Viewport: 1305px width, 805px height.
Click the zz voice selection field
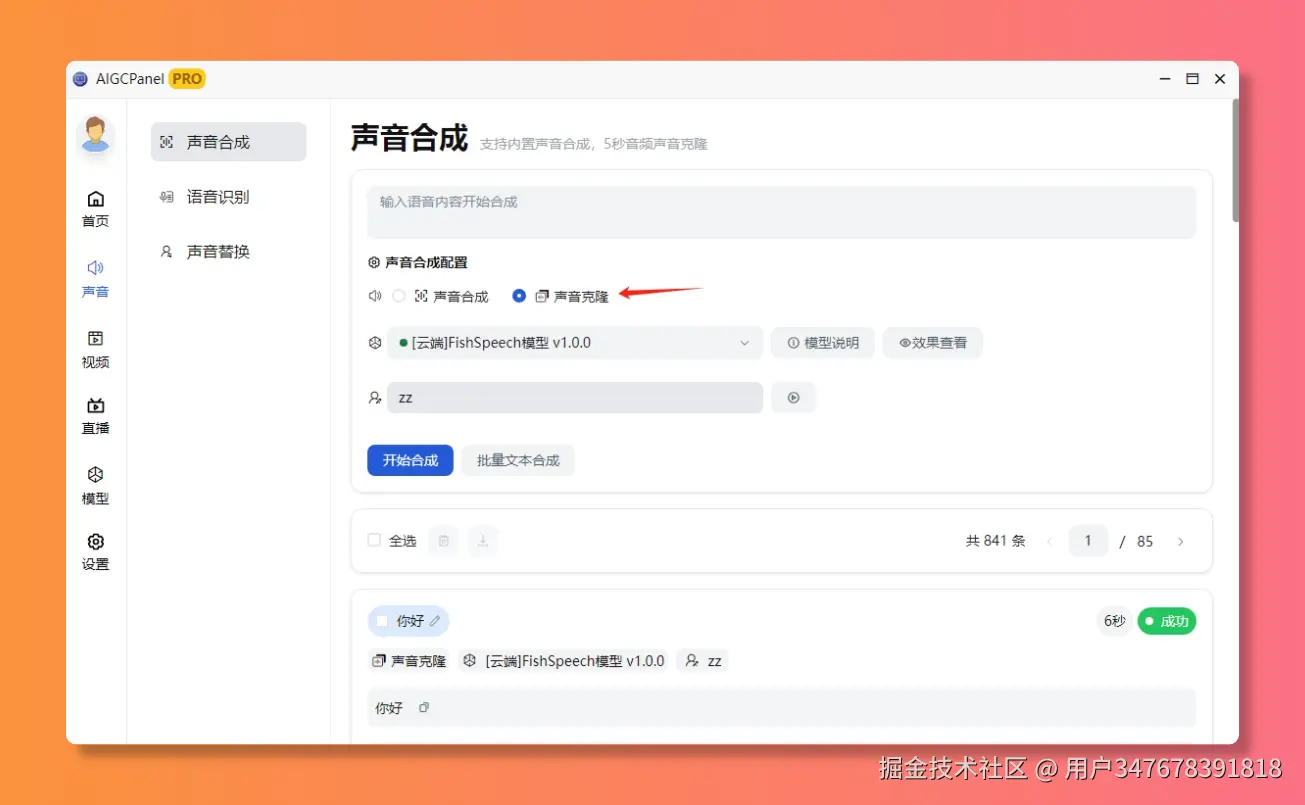pyautogui.click(x=575, y=397)
